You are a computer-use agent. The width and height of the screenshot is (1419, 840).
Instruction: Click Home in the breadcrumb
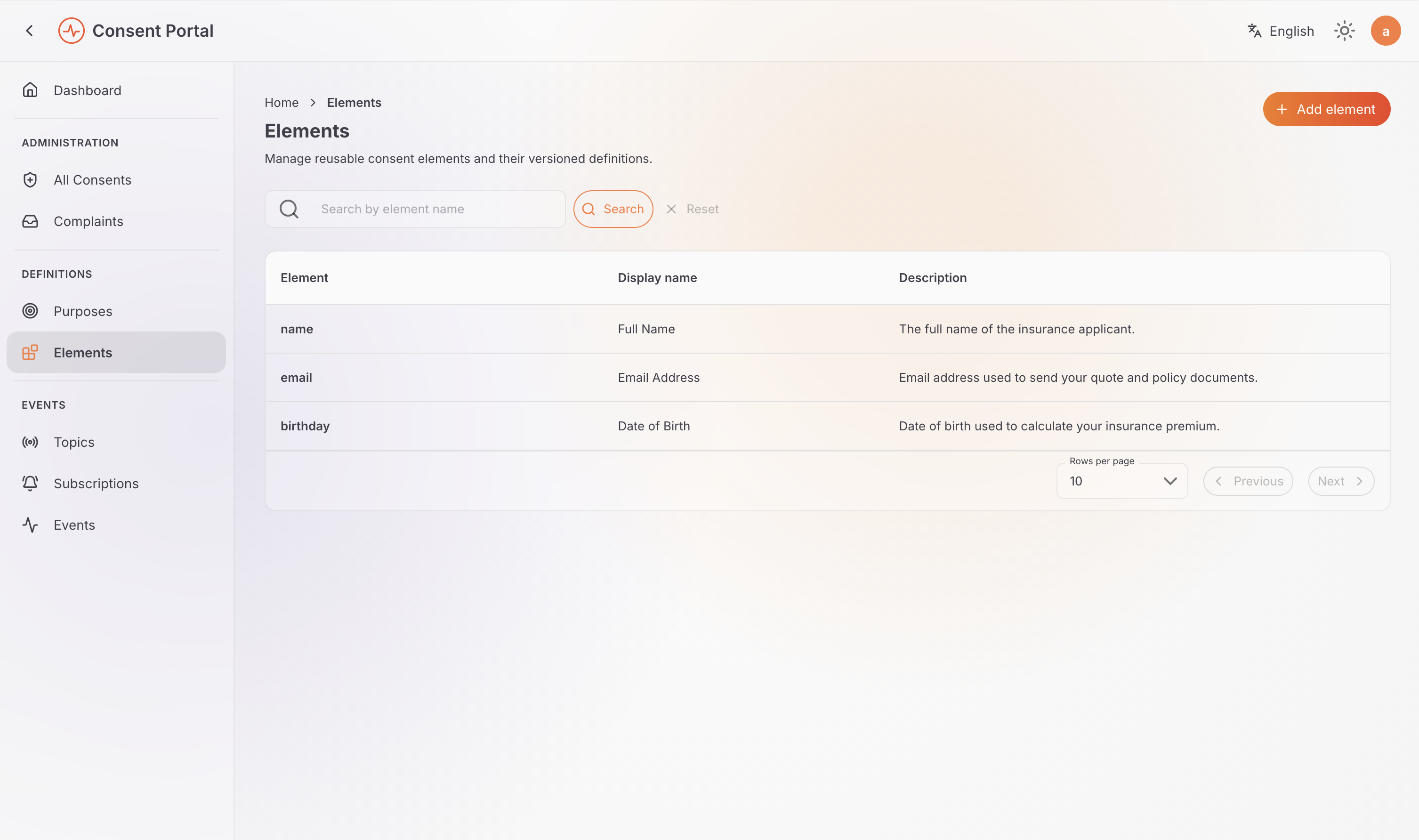coord(282,103)
